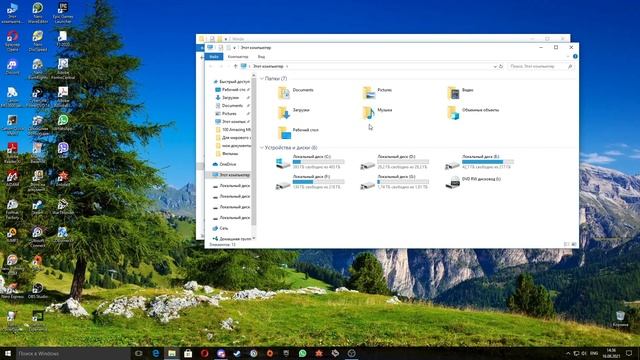Open the Видео folder

coord(461,92)
